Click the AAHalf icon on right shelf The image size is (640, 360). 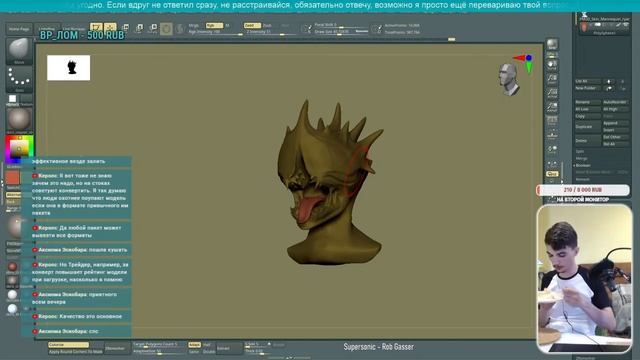(552, 107)
